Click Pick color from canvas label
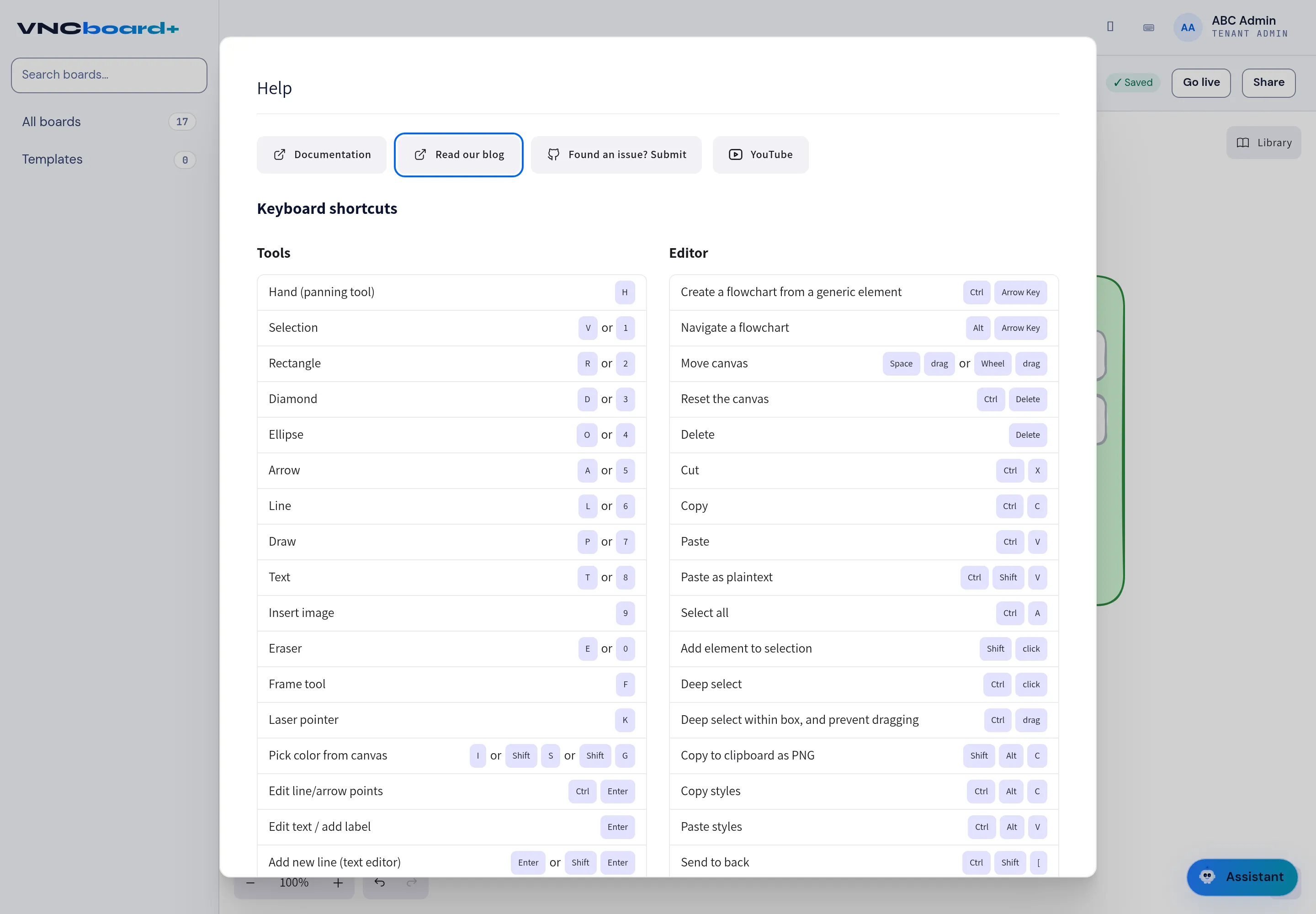This screenshot has height=914, width=1316. pyautogui.click(x=328, y=755)
